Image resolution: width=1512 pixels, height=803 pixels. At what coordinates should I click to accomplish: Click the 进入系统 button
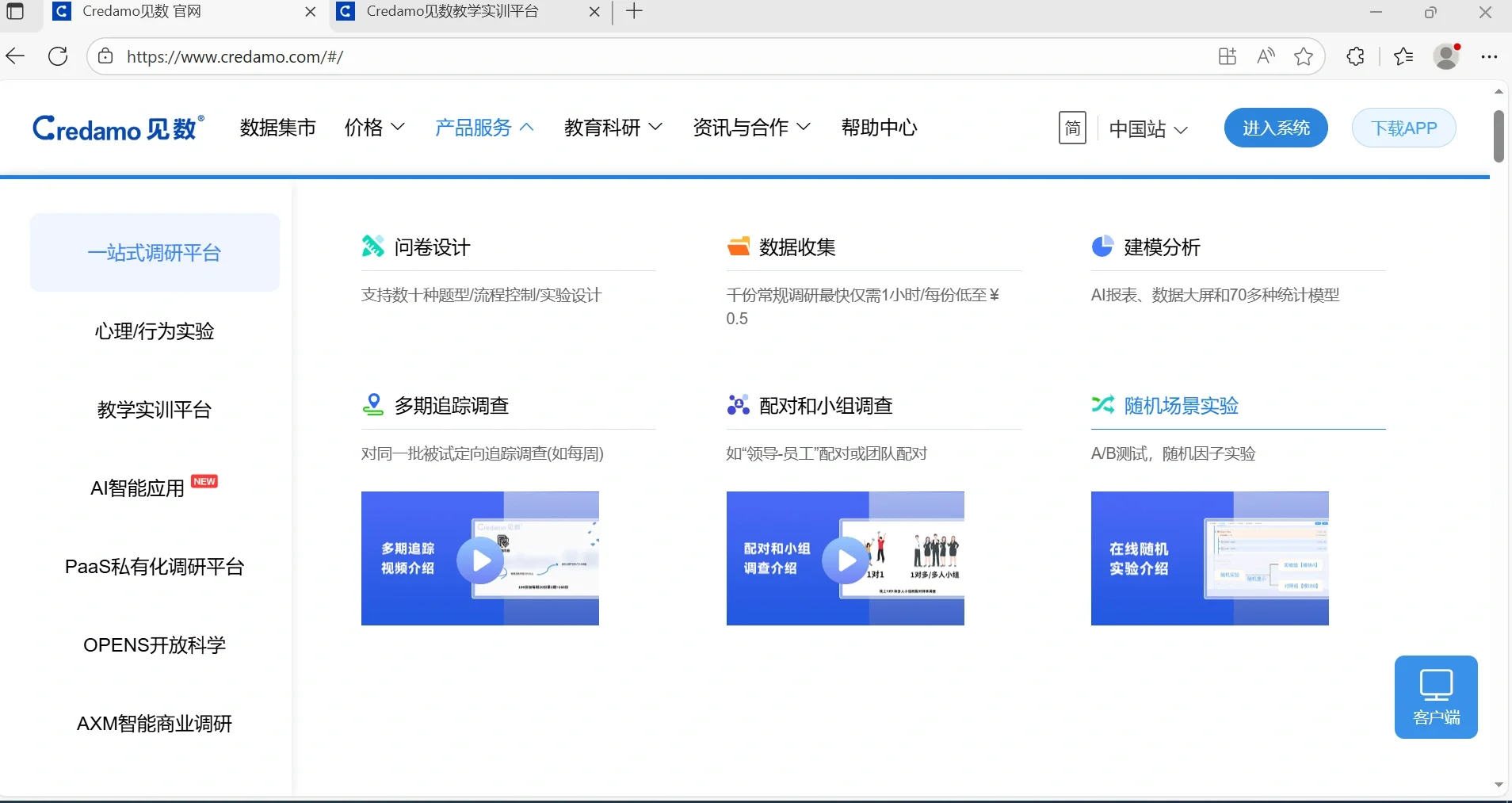pos(1276,128)
